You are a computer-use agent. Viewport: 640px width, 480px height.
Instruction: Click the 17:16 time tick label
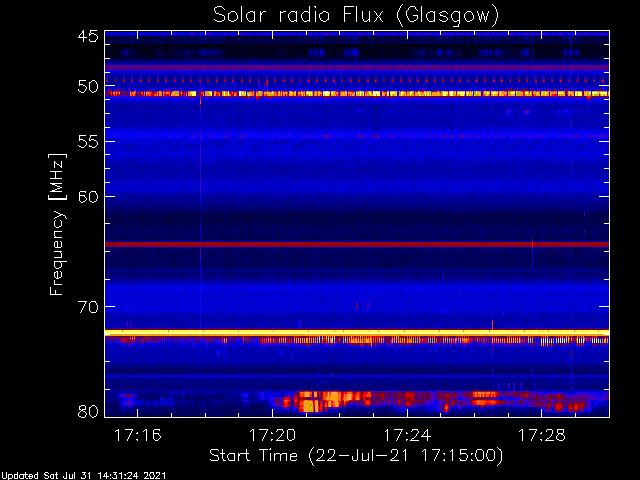(138, 436)
